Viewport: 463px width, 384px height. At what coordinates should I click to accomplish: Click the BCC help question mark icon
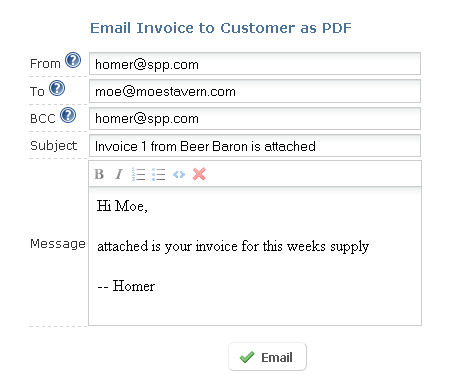click(x=68, y=115)
